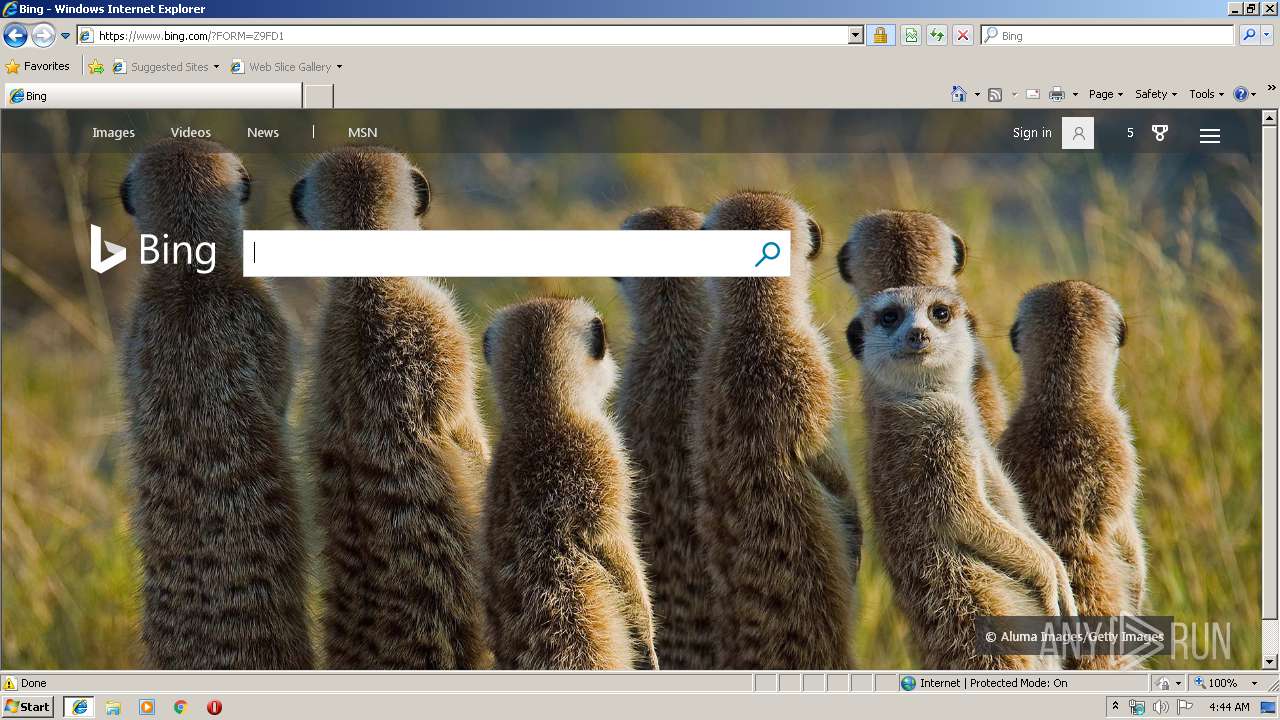Go forward with the Forward arrow button
1280x720 pixels.
(43, 36)
